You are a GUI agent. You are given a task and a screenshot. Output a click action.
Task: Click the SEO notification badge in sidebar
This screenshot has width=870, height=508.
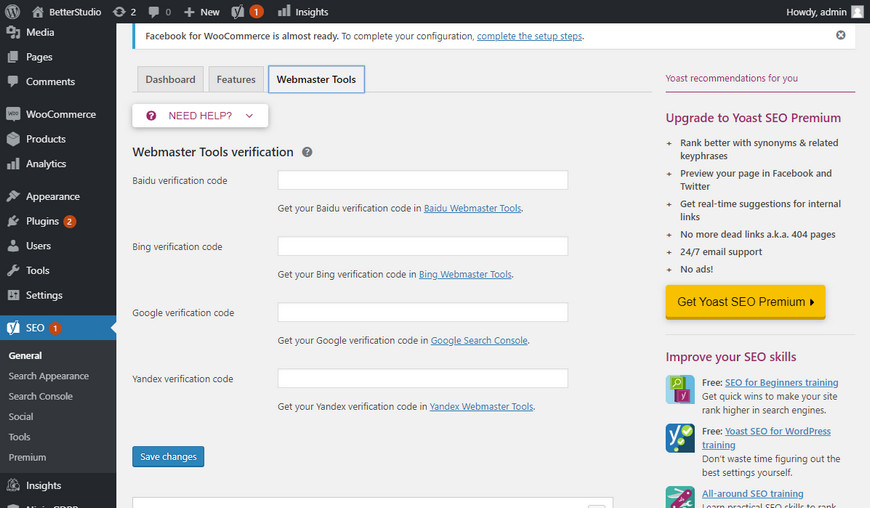point(55,328)
